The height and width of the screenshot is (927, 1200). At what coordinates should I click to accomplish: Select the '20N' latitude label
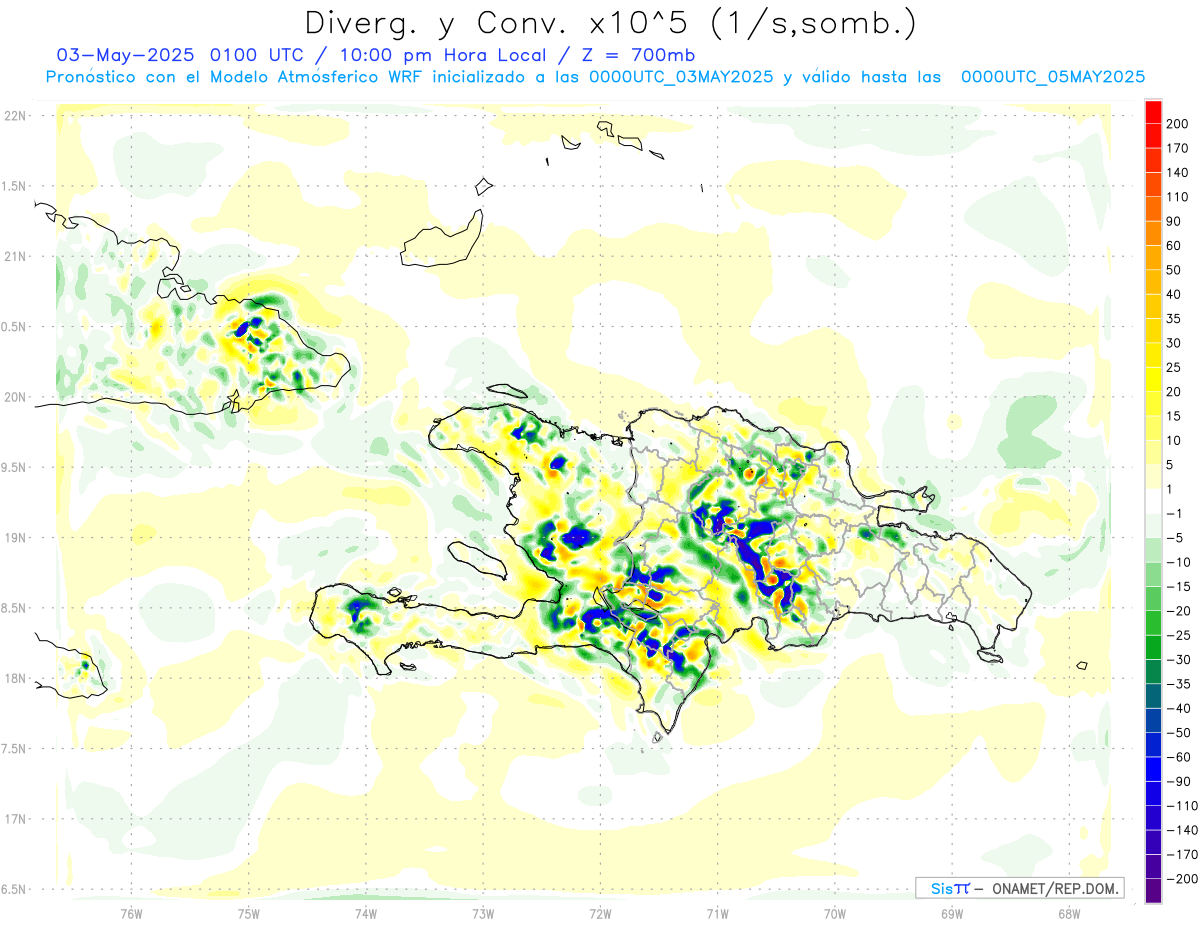tap(14, 397)
